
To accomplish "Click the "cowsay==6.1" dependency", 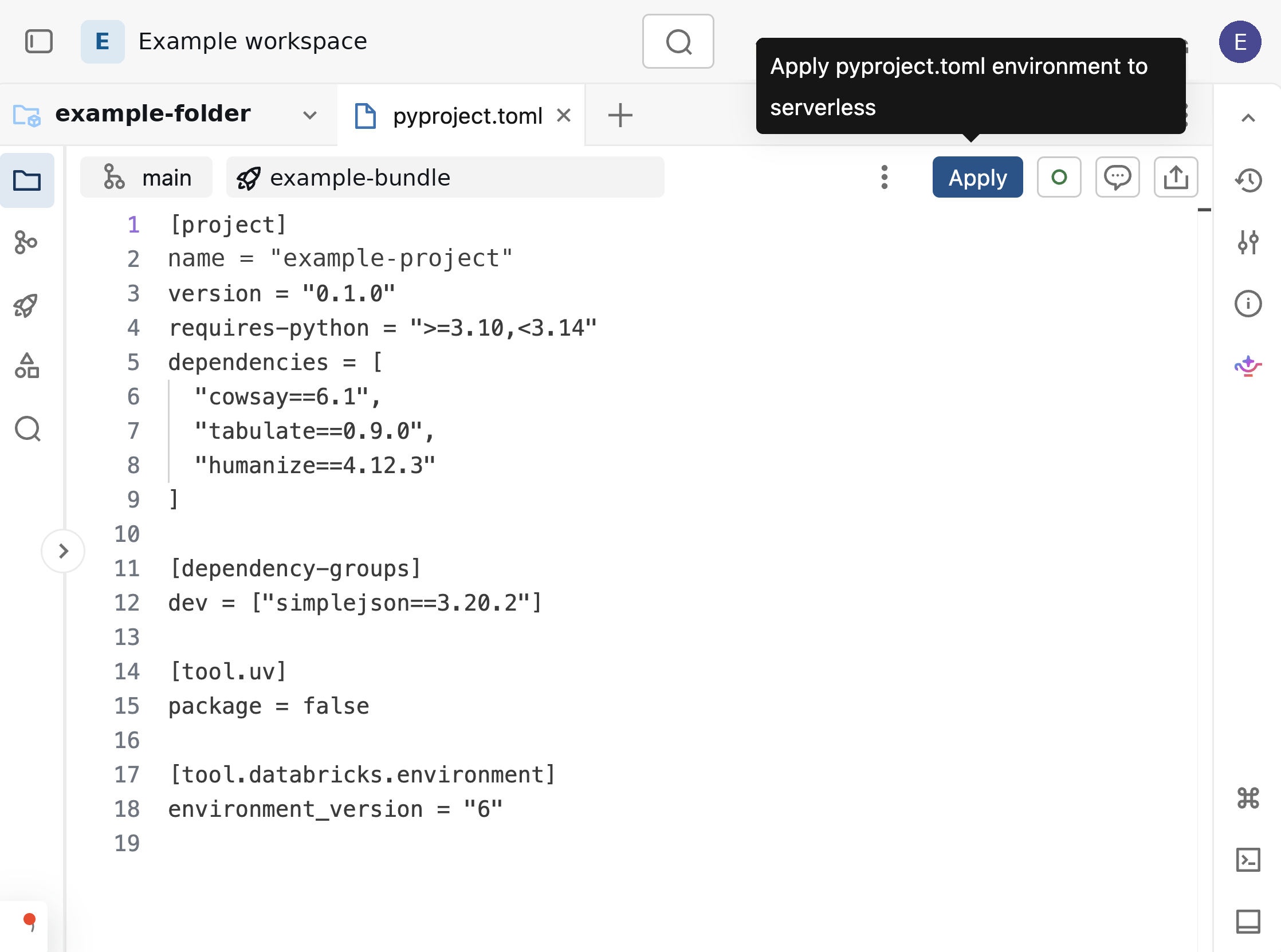I will 281,397.
